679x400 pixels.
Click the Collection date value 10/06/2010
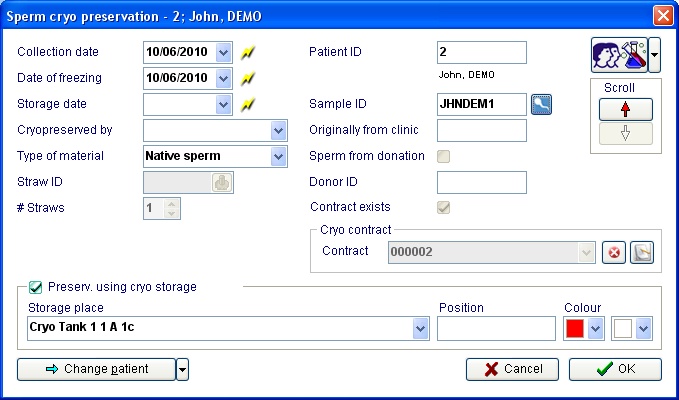tap(177, 52)
